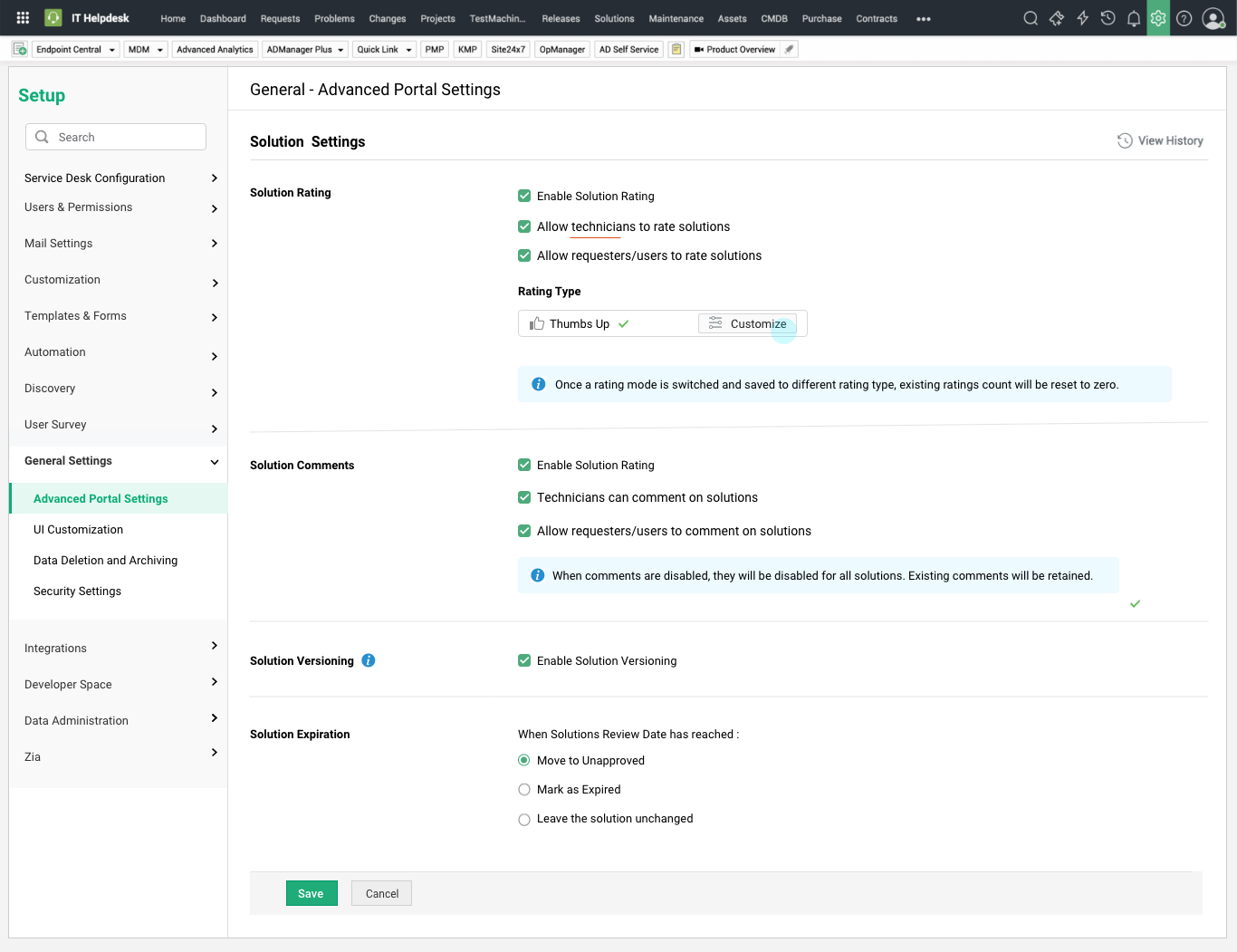Open MDM dropdown in quick bar
The image size is (1237, 952).
[x=146, y=49]
